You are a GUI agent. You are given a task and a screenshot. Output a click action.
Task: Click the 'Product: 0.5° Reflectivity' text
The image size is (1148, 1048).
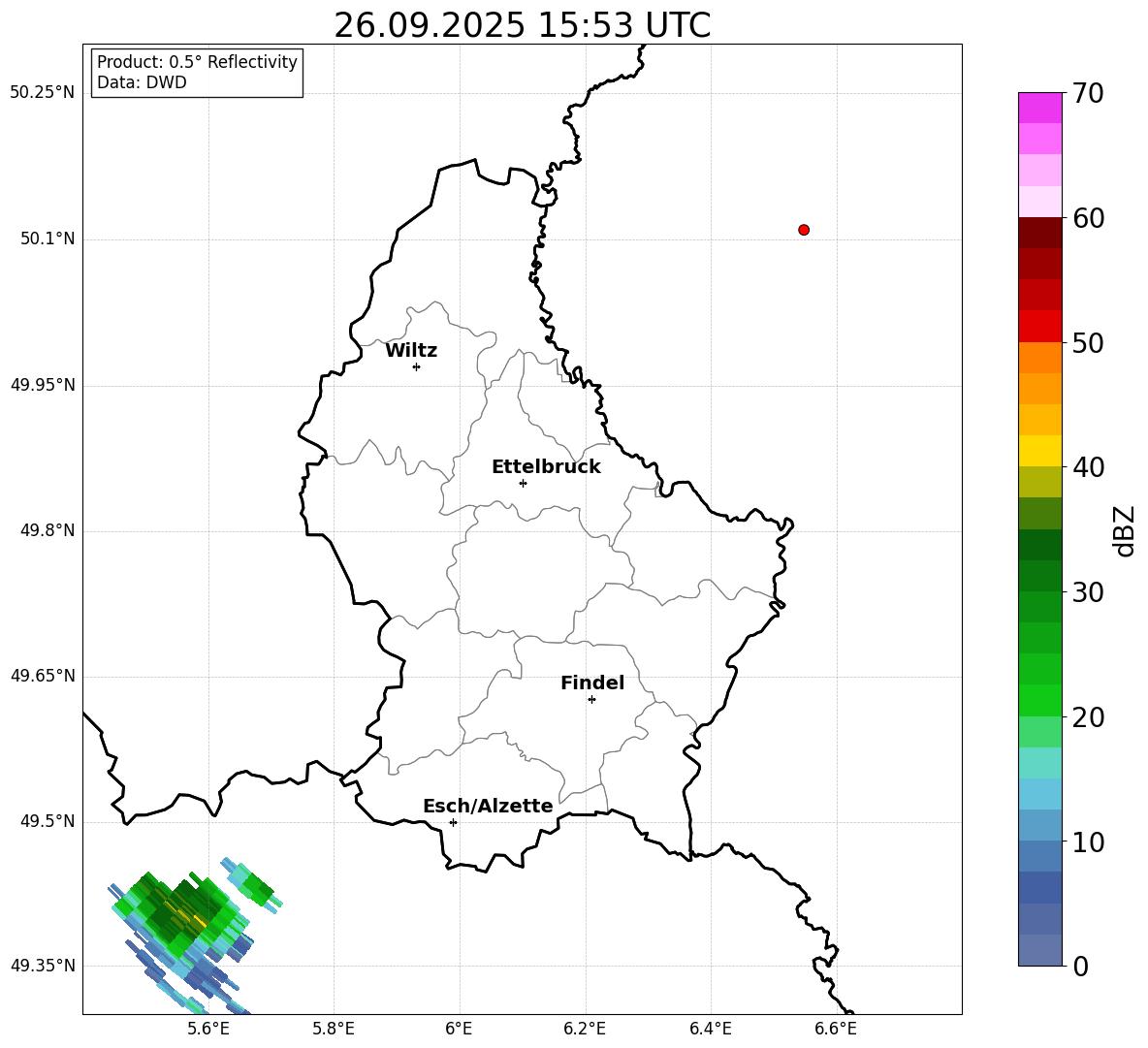point(197,62)
